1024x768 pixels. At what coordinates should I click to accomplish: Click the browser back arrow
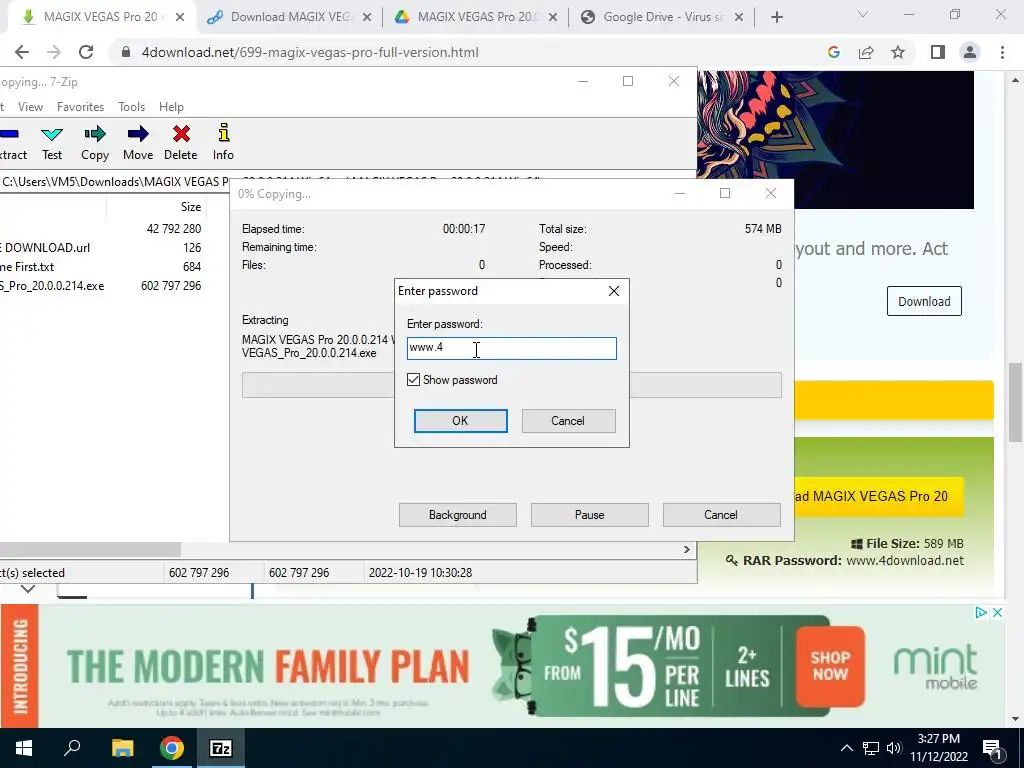22,52
